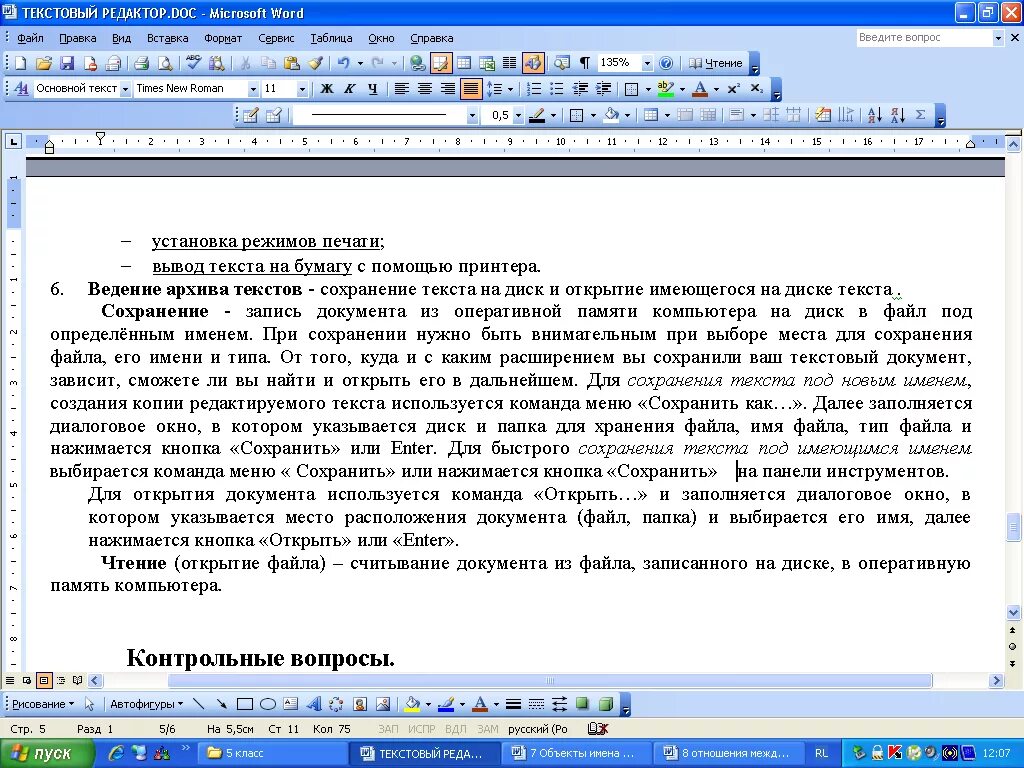Save the document with the diskette icon
This screenshot has width=1024, height=768.
pos(67,63)
